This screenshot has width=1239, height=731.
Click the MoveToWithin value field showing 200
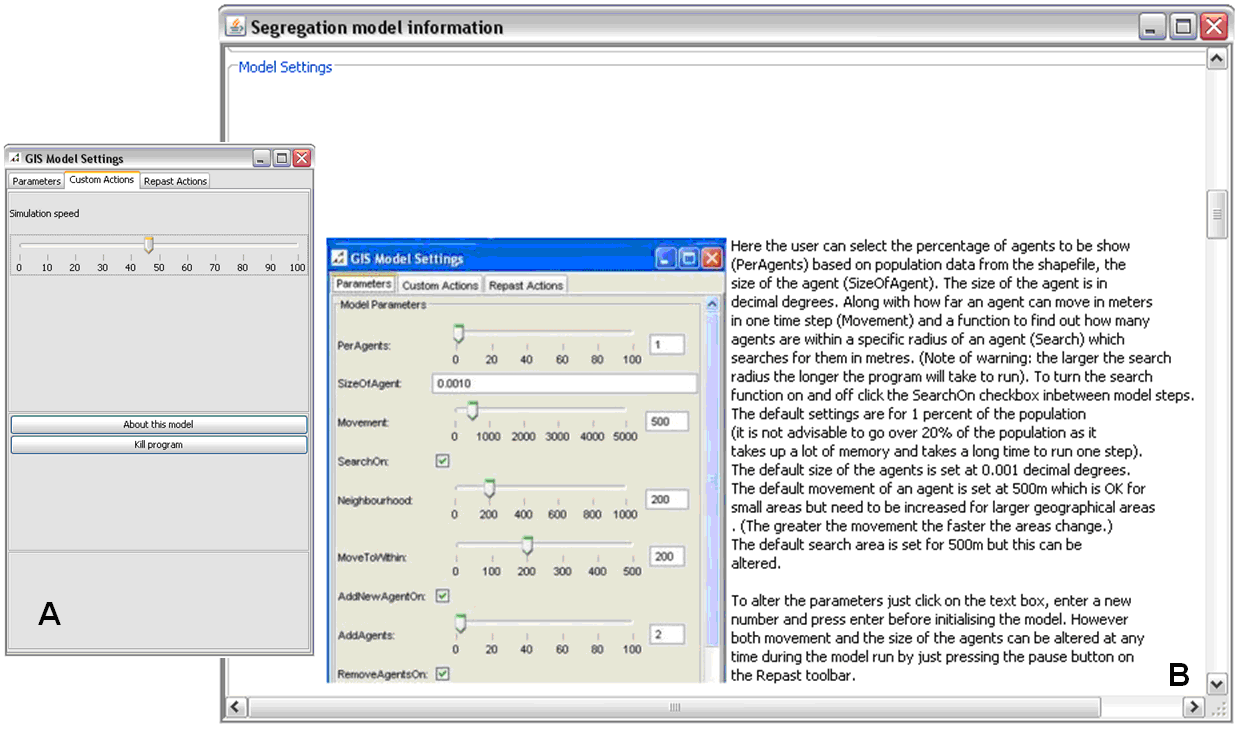pyautogui.click(x=667, y=556)
